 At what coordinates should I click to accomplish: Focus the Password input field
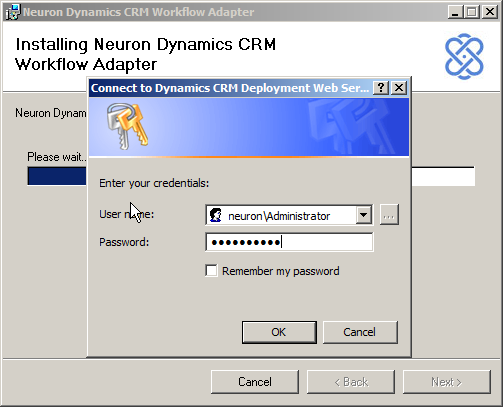pyautogui.click(x=289, y=242)
